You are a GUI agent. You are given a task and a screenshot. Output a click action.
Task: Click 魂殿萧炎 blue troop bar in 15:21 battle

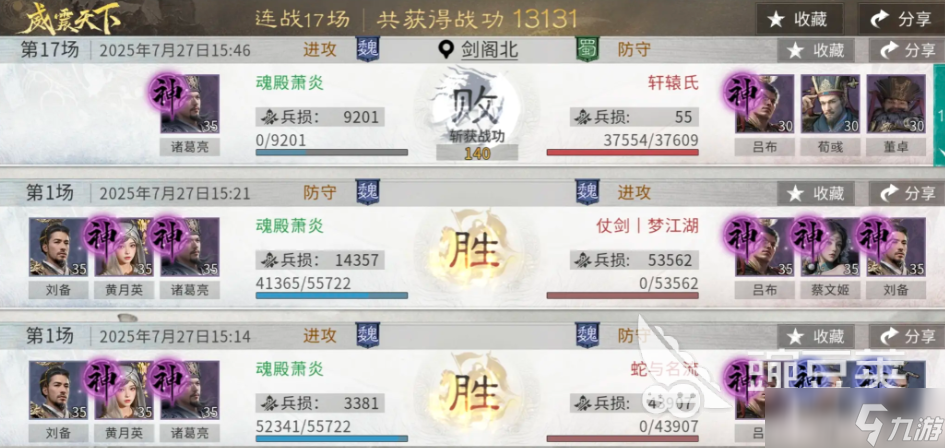[x=331, y=295]
